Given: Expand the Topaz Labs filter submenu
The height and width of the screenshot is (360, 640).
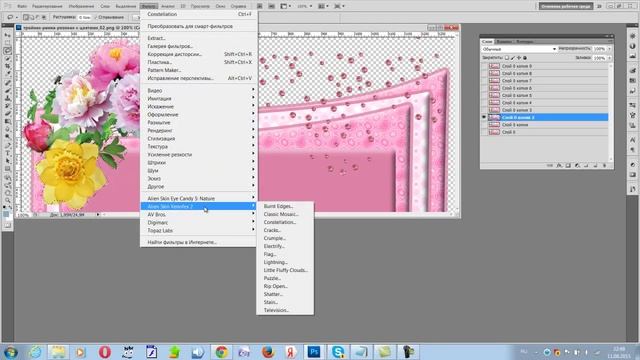Looking at the screenshot, I should point(199,231).
